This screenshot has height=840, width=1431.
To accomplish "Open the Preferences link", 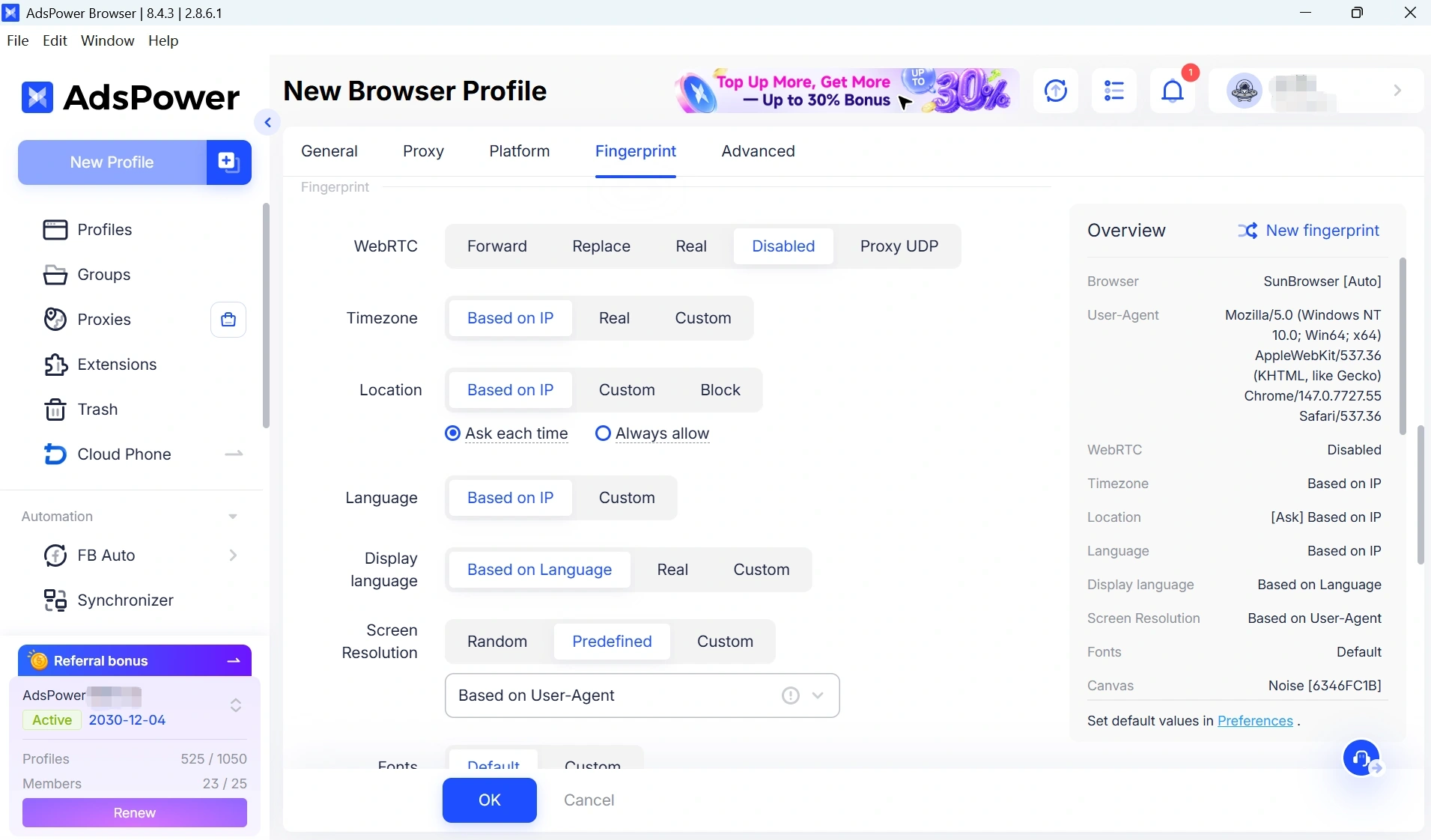I will tap(1255, 721).
